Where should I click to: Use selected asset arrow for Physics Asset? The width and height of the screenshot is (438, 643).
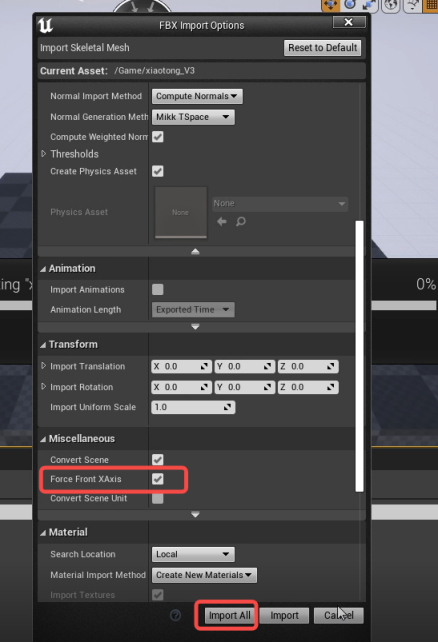(222, 222)
